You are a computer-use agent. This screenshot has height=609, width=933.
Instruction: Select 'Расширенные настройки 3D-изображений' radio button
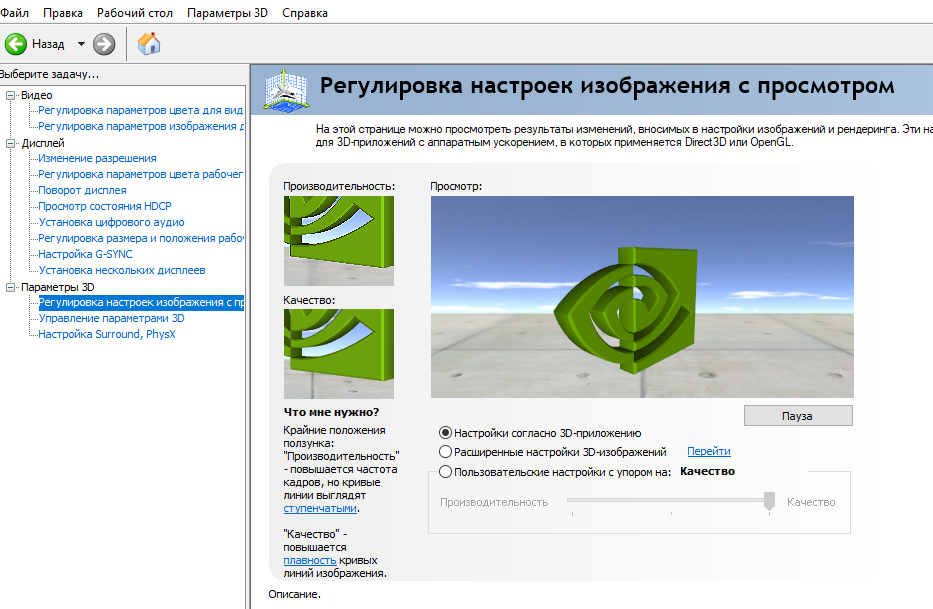pyautogui.click(x=446, y=452)
